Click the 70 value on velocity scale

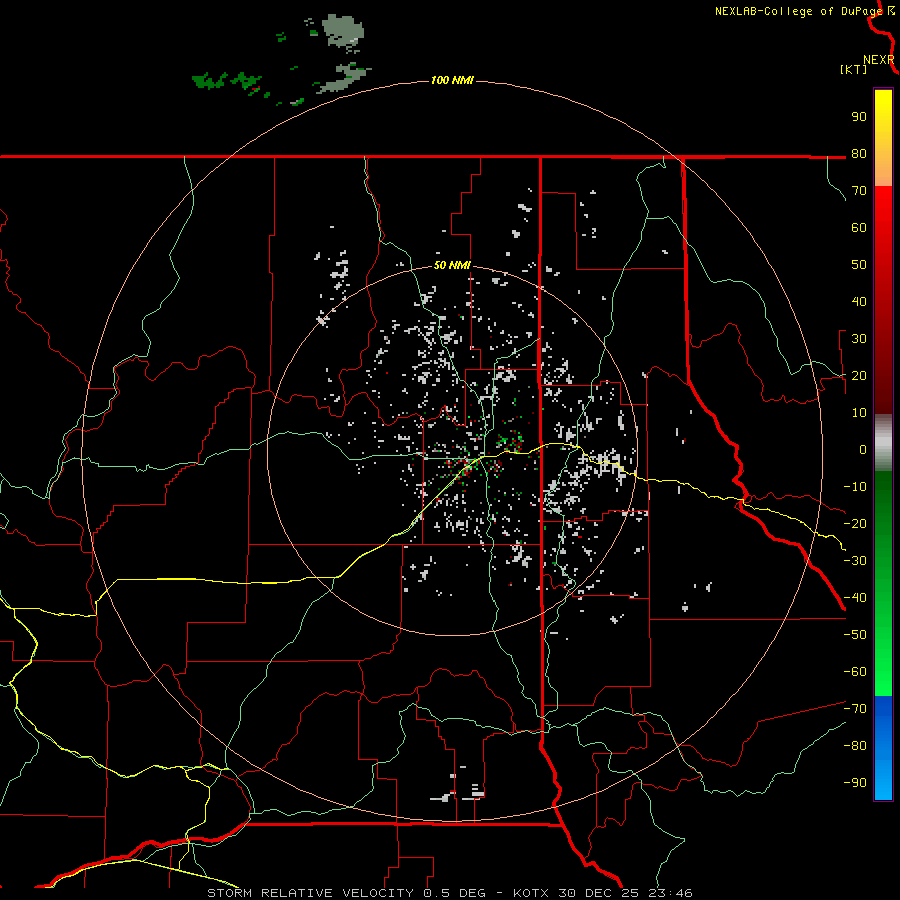click(x=859, y=191)
